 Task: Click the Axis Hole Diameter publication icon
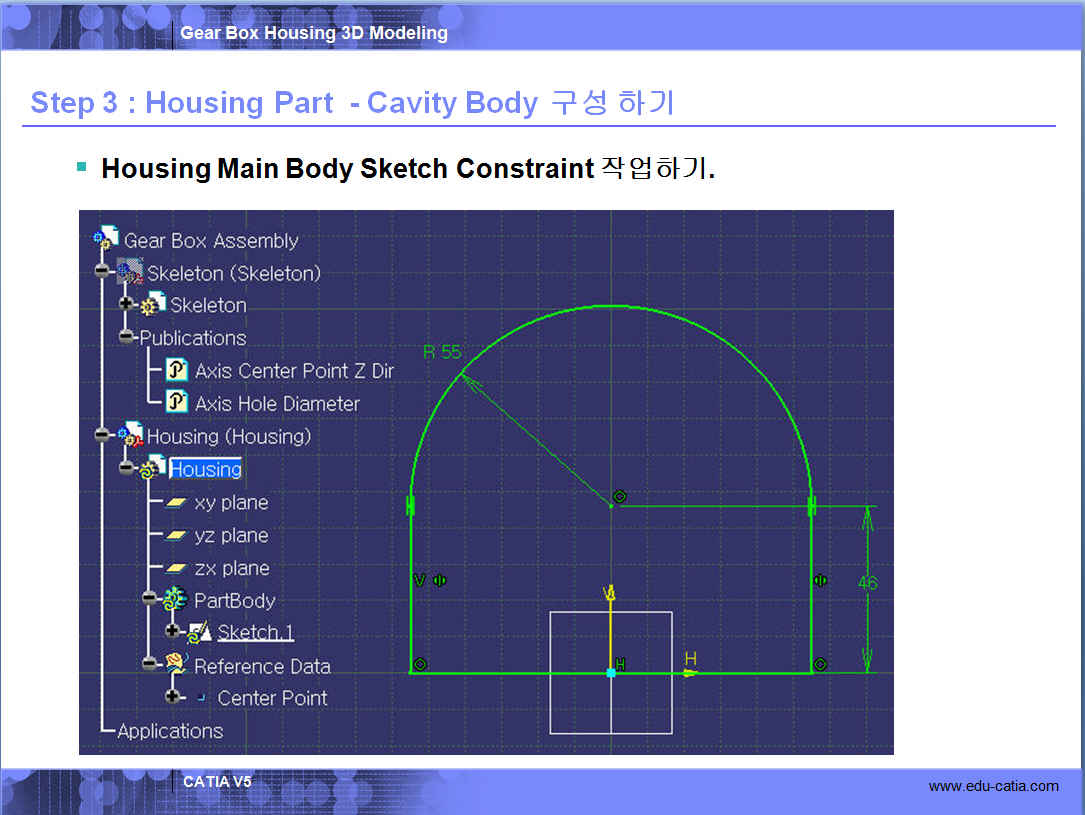[x=176, y=403]
